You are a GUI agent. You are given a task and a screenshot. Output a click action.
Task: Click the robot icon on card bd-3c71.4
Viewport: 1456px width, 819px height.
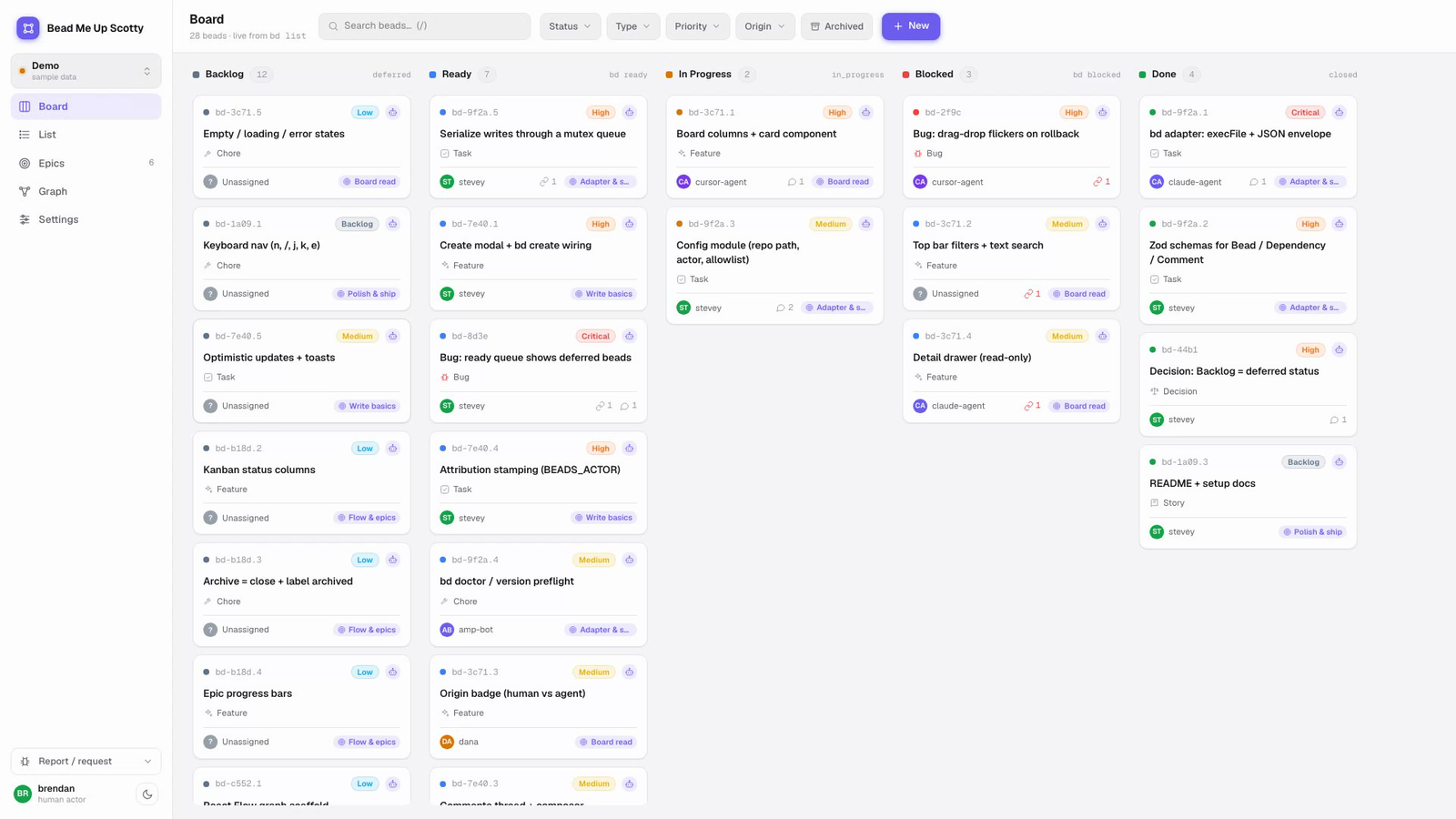click(x=1103, y=336)
